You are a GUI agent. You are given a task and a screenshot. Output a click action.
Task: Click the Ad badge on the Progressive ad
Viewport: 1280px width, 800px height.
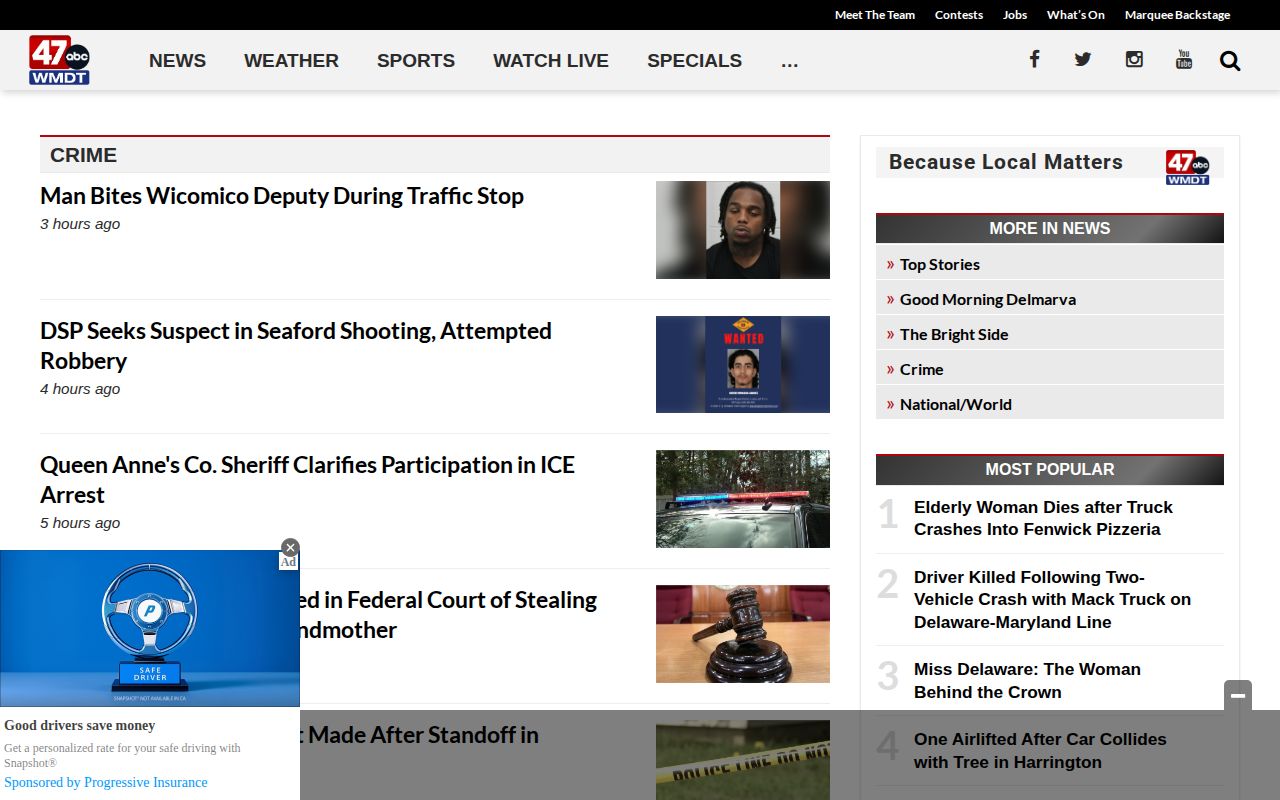click(288, 562)
